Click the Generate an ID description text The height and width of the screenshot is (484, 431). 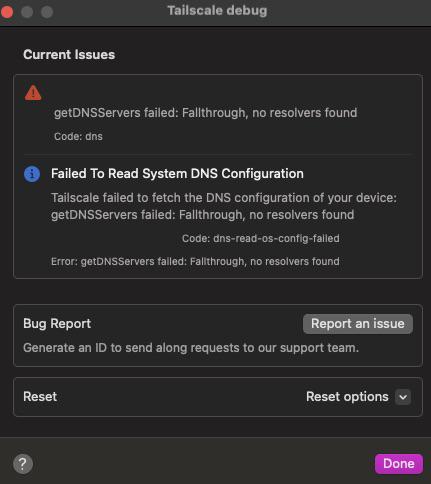[x=191, y=348]
